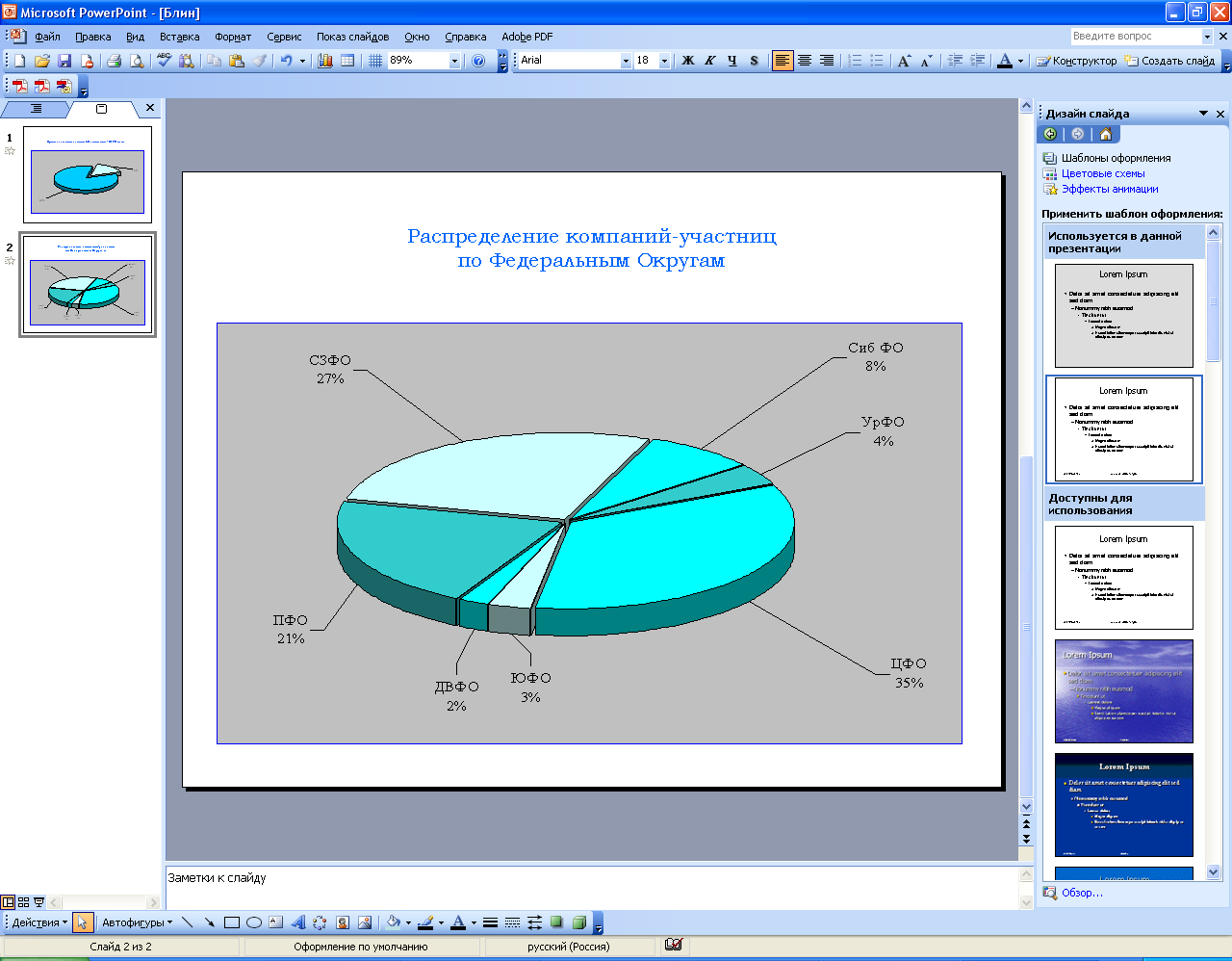Insert WordArt object
Viewport: 1232px width, 961px height.
pos(298,922)
